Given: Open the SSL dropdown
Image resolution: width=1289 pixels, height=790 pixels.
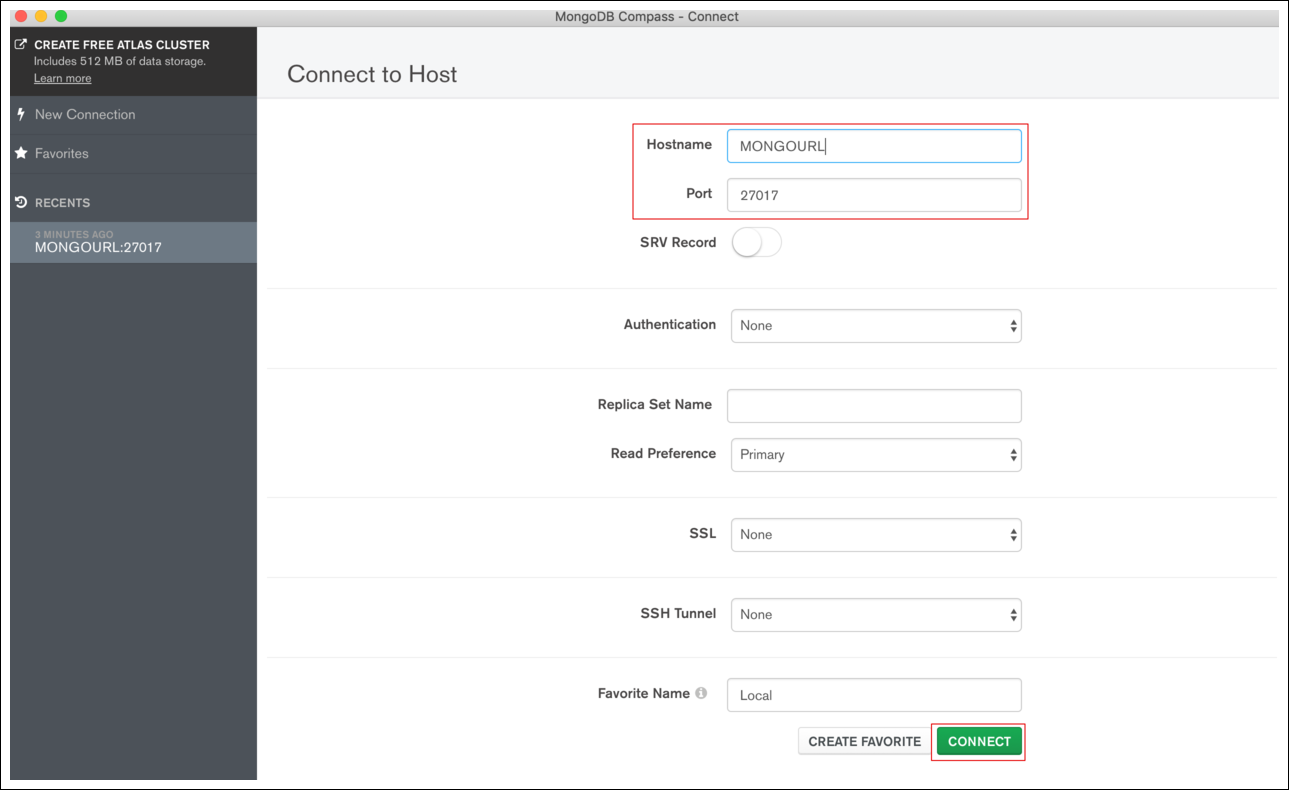Looking at the screenshot, I should click(x=876, y=535).
